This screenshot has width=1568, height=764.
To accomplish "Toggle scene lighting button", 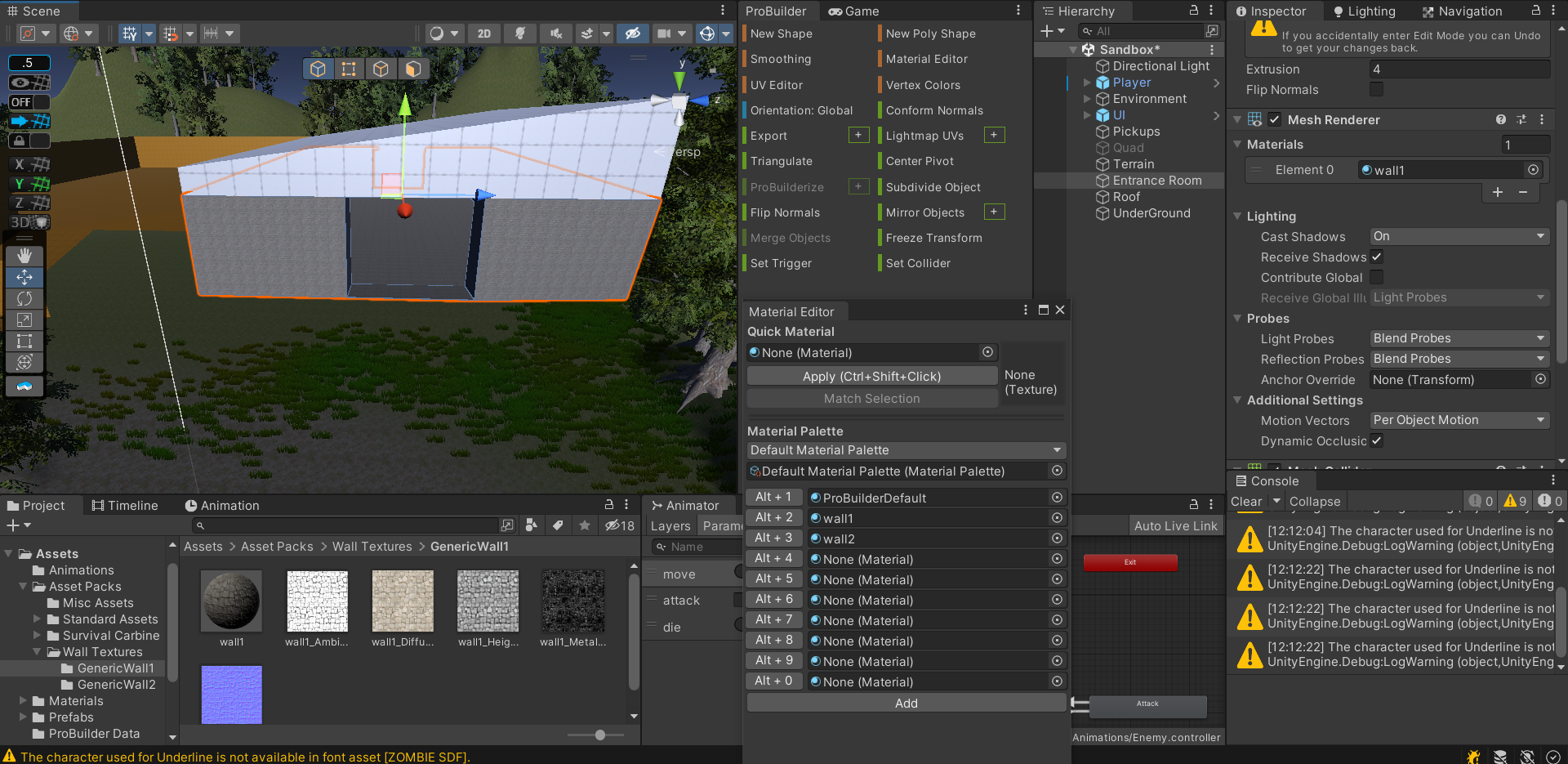I will click(519, 34).
